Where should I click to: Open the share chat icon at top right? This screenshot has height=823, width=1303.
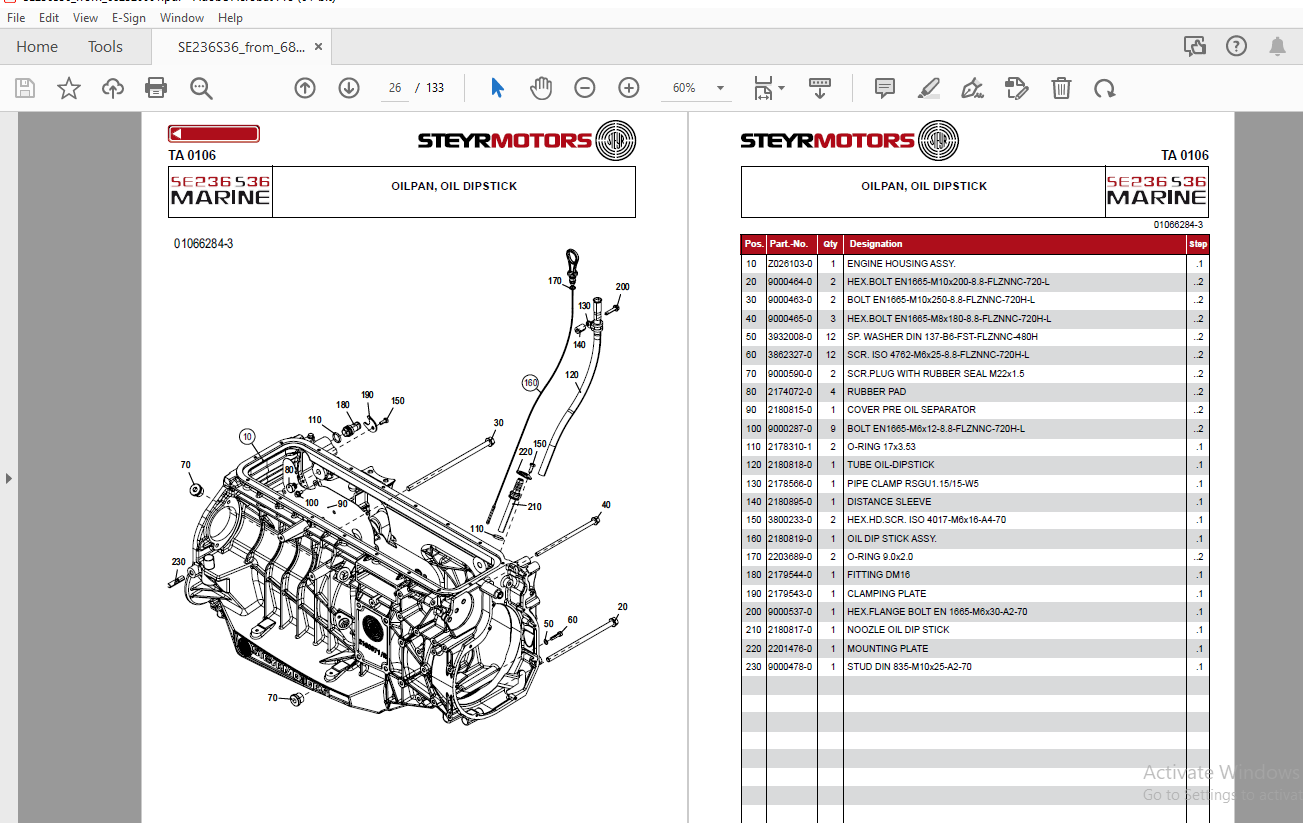tap(1194, 46)
